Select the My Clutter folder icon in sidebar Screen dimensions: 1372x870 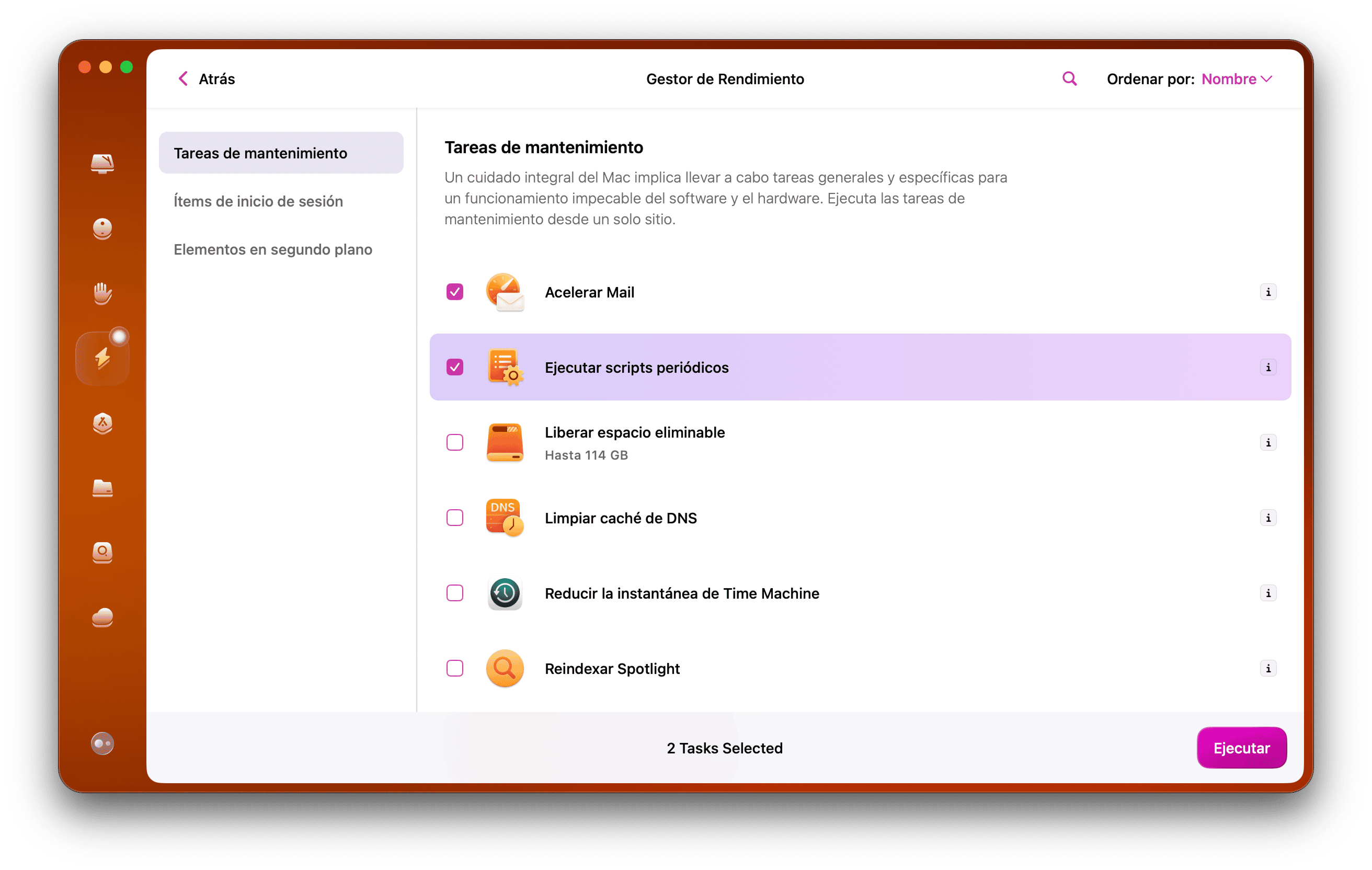point(102,489)
